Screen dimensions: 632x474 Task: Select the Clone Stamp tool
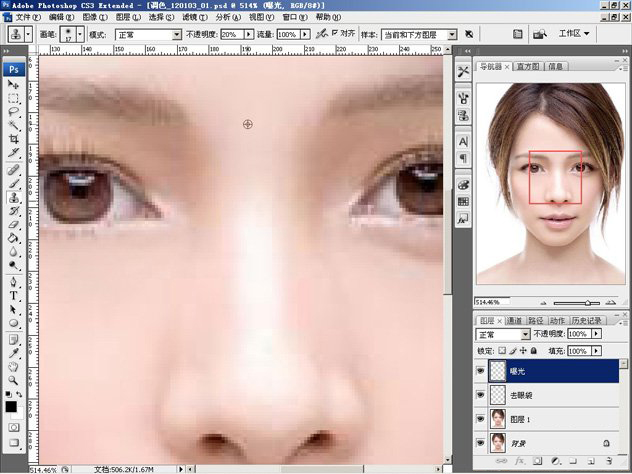tap(14, 198)
